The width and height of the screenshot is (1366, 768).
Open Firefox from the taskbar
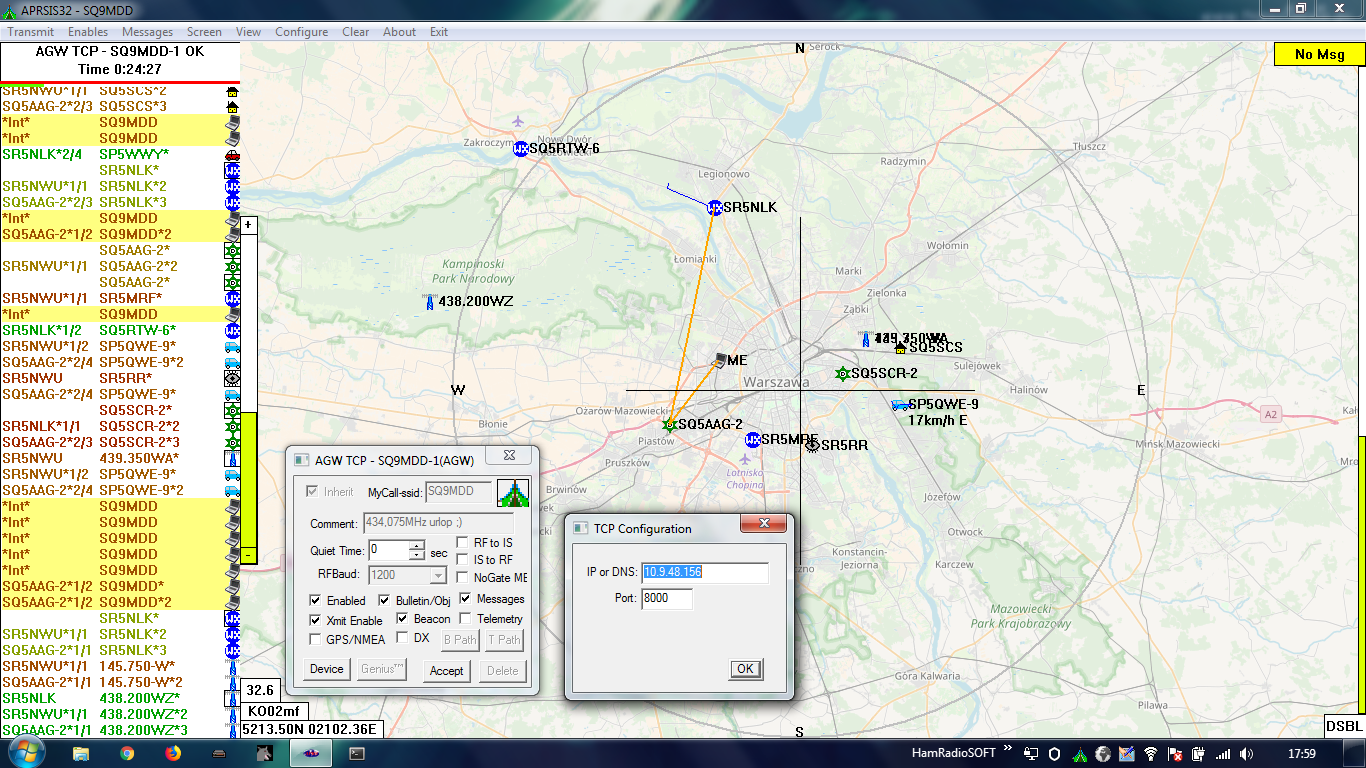tap(172, 754)
